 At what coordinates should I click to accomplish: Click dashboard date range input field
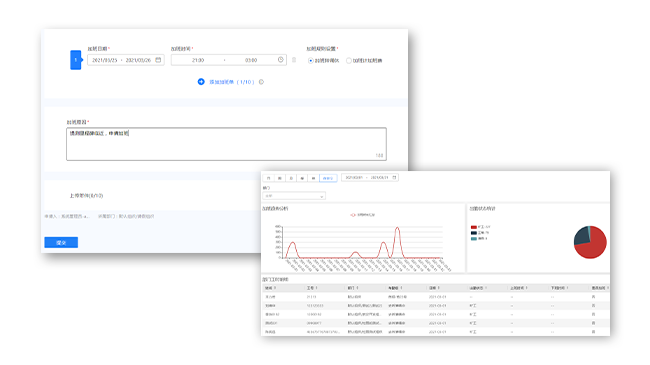click(370, 178)
